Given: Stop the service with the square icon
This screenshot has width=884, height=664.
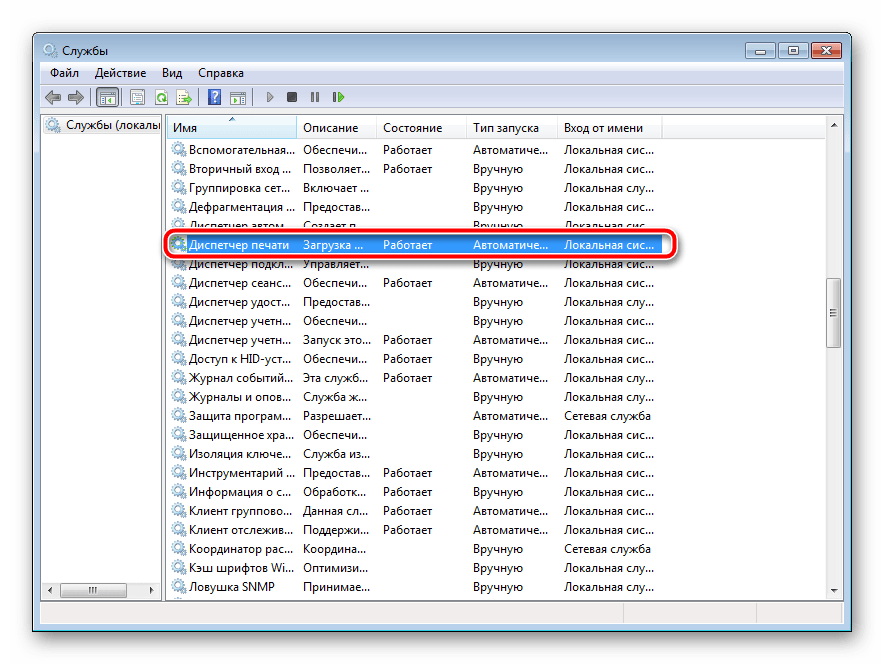Looking at the screenshot, I should point(292,97).
